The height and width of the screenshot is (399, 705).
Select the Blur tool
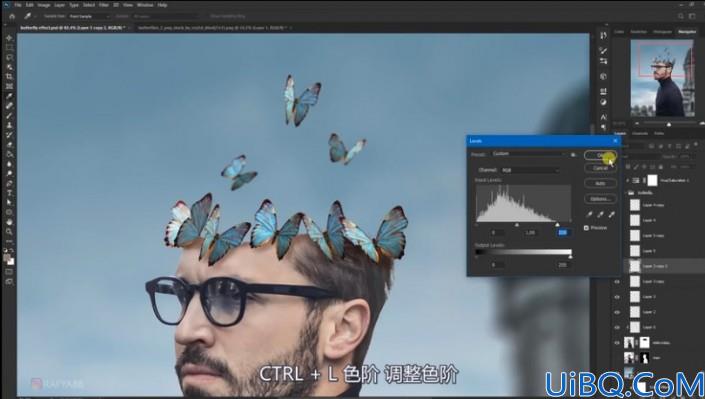point(9,164)
